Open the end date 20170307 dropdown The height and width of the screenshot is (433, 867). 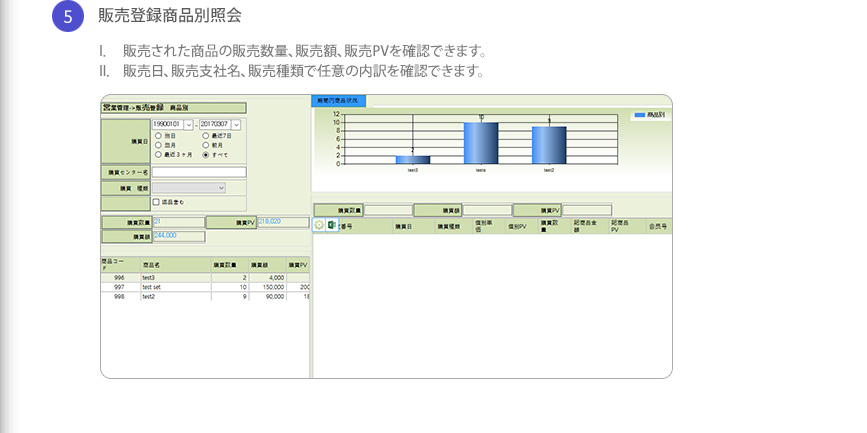point(236,124)
